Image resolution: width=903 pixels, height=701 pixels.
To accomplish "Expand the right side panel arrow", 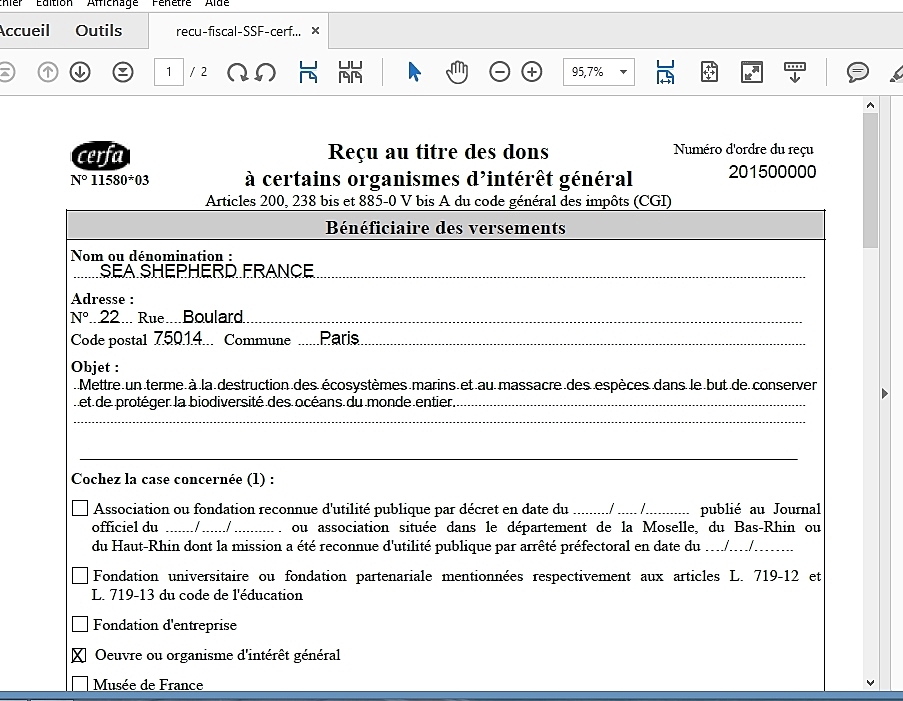I will (885, 394).
